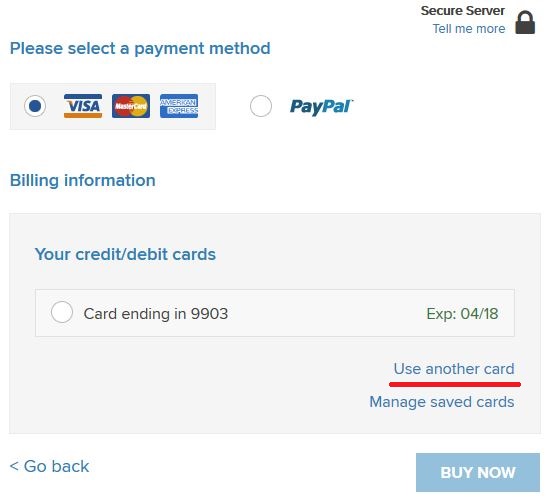This screenshot has height=500, width=556.
Task: Click the Secure Server label
Action: click(463, 11)
